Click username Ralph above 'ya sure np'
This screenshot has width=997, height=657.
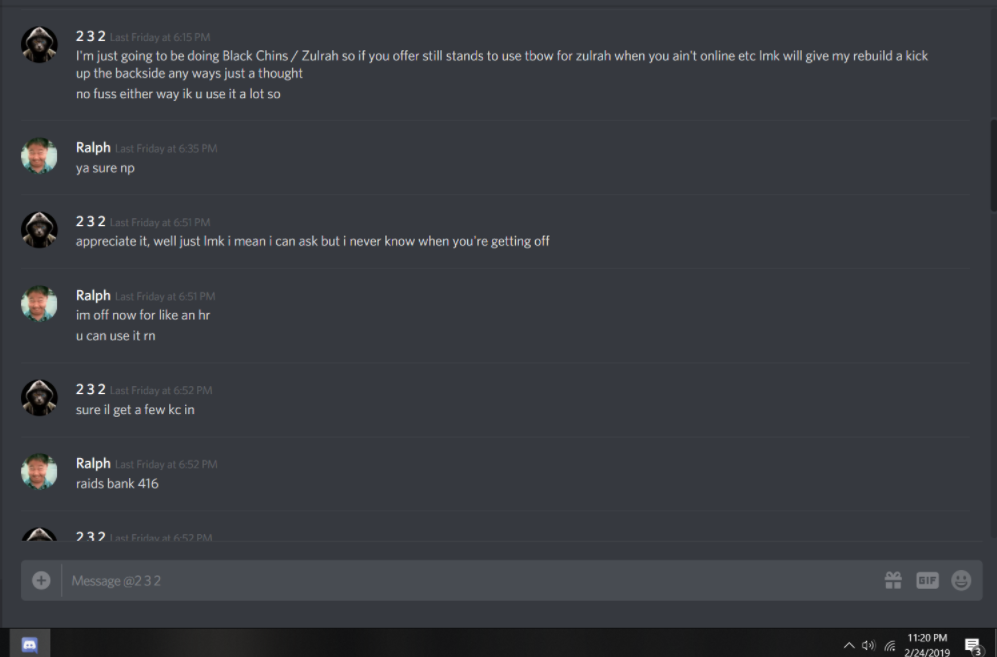93,148
